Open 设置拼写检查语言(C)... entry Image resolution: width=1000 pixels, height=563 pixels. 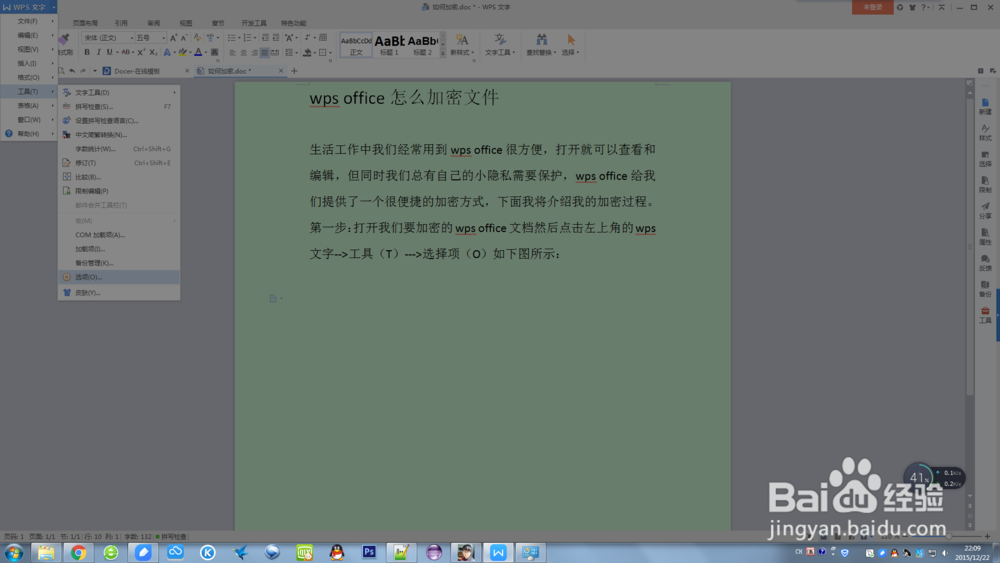click(119, 121)
